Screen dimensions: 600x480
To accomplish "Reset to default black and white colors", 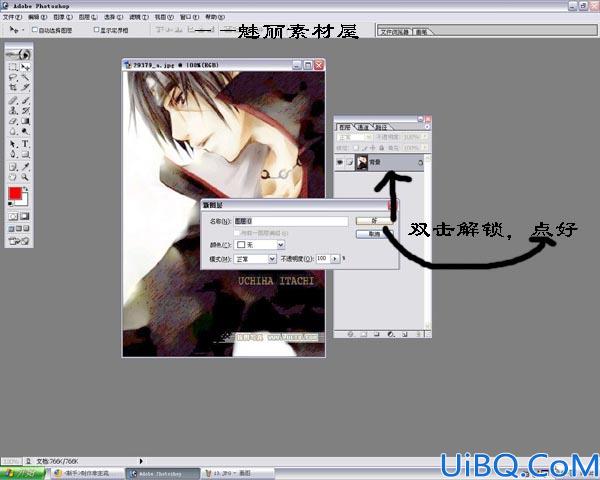I will (x=10, y=204).
